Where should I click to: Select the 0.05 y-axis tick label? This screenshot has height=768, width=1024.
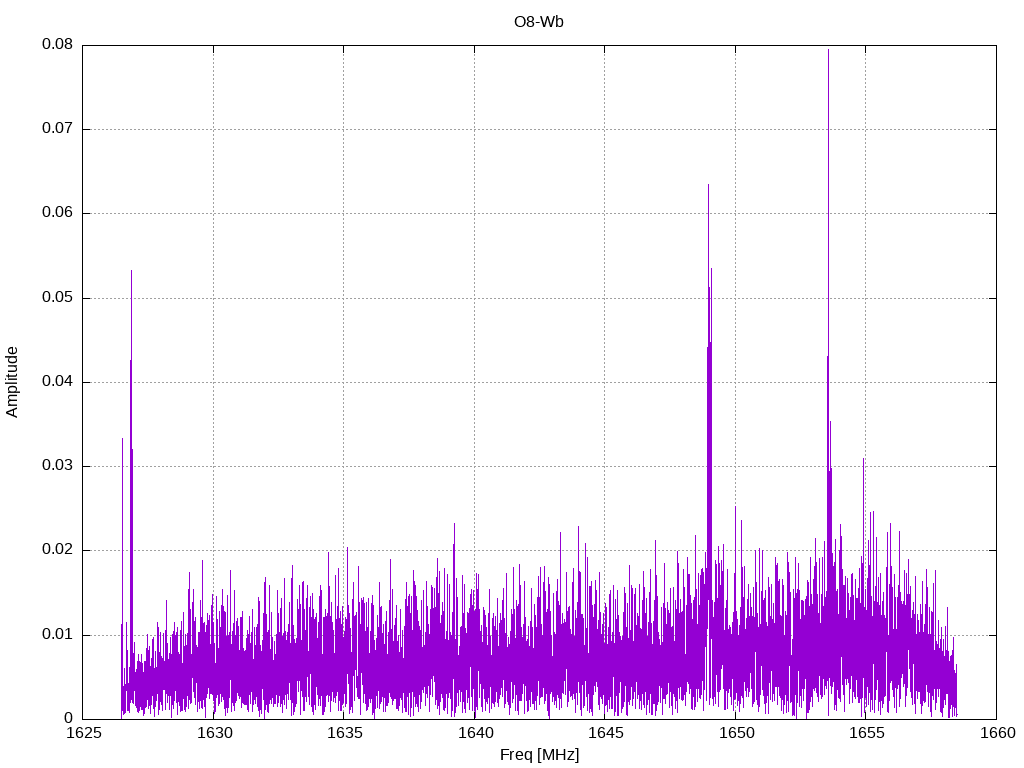coord(57,298)
